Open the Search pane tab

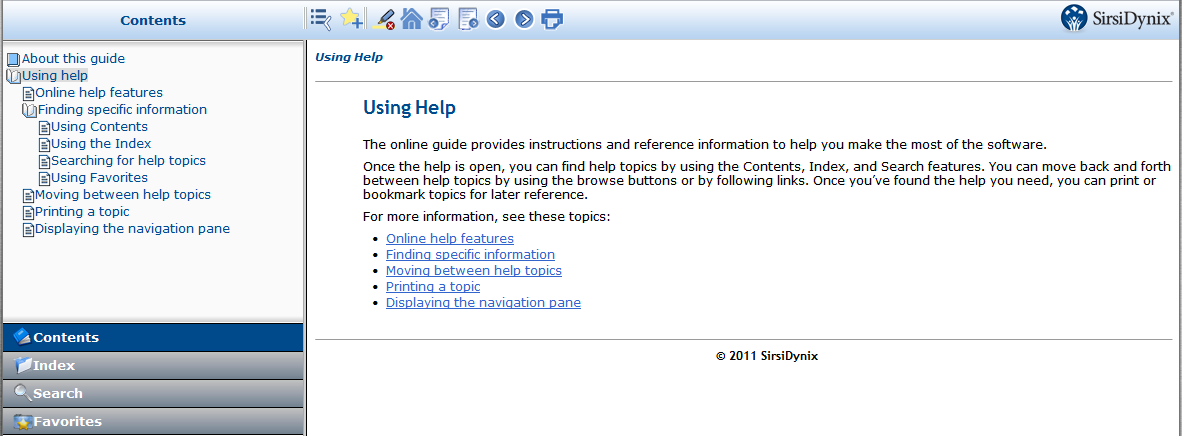point(153,394)
